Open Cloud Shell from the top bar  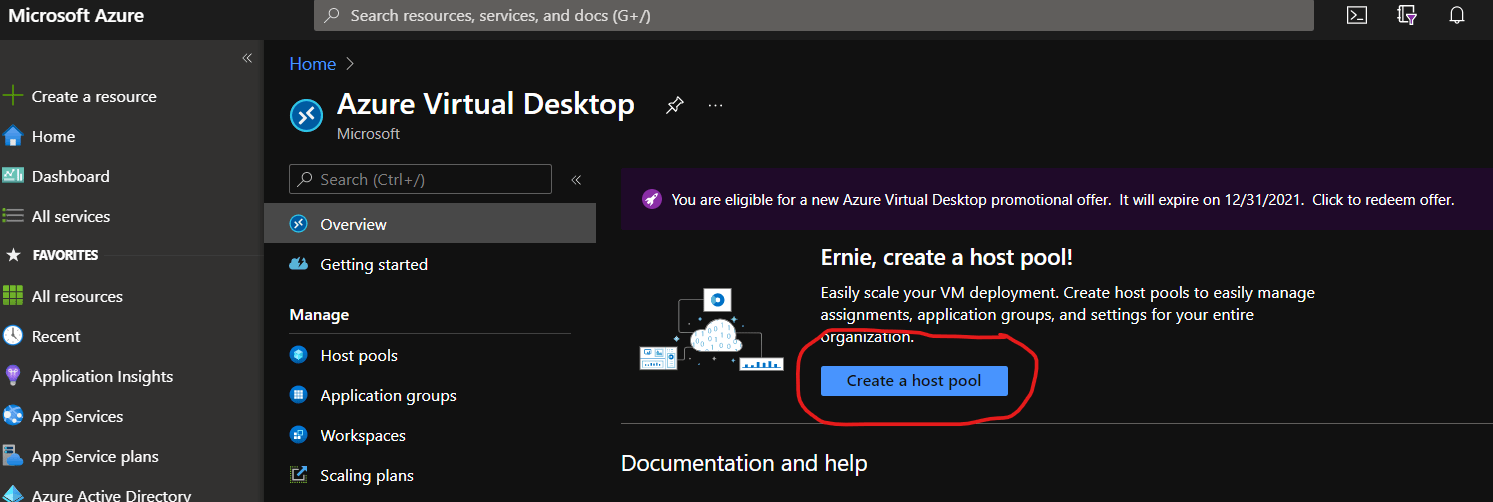[1357, 15]
